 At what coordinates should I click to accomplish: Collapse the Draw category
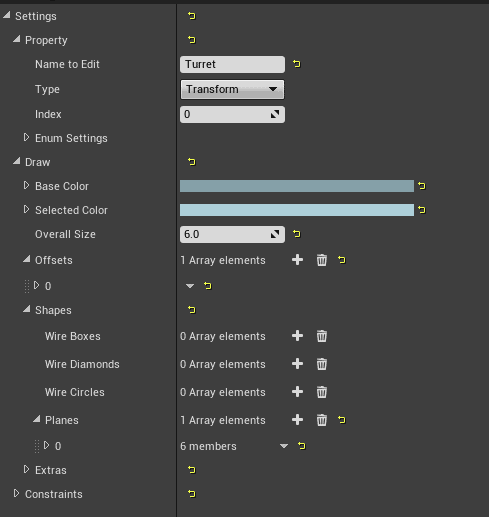[16, 162]
